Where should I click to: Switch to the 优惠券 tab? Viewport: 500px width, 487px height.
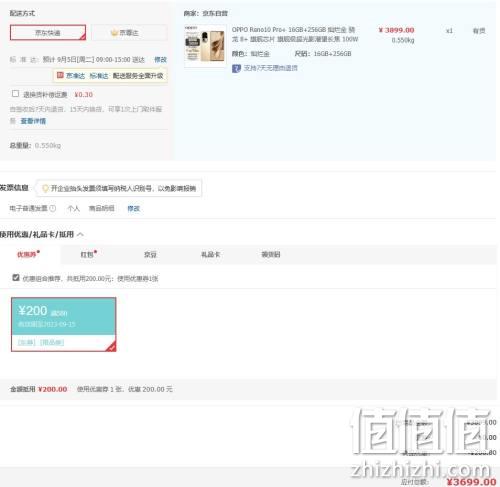[28, 255]
